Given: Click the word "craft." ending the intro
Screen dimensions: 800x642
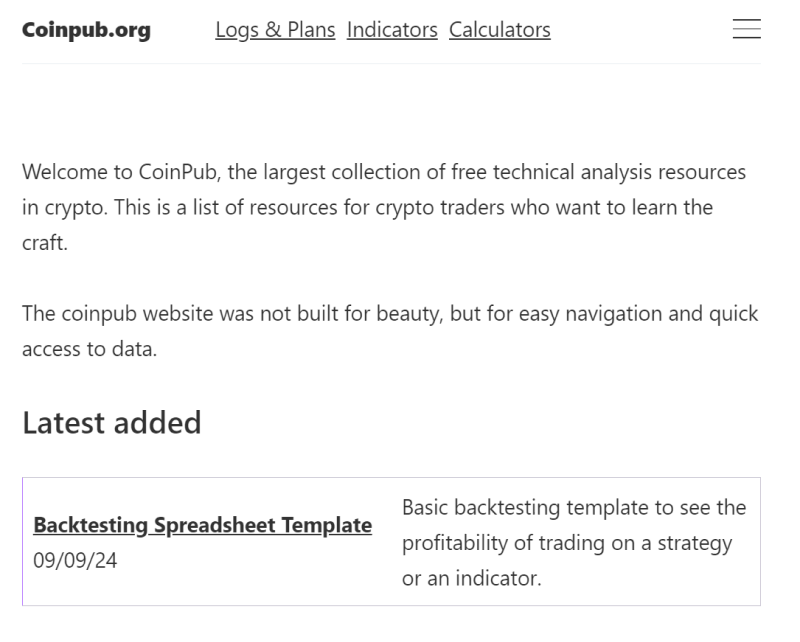Looking at the screenshot, I should tap(44, 243).
